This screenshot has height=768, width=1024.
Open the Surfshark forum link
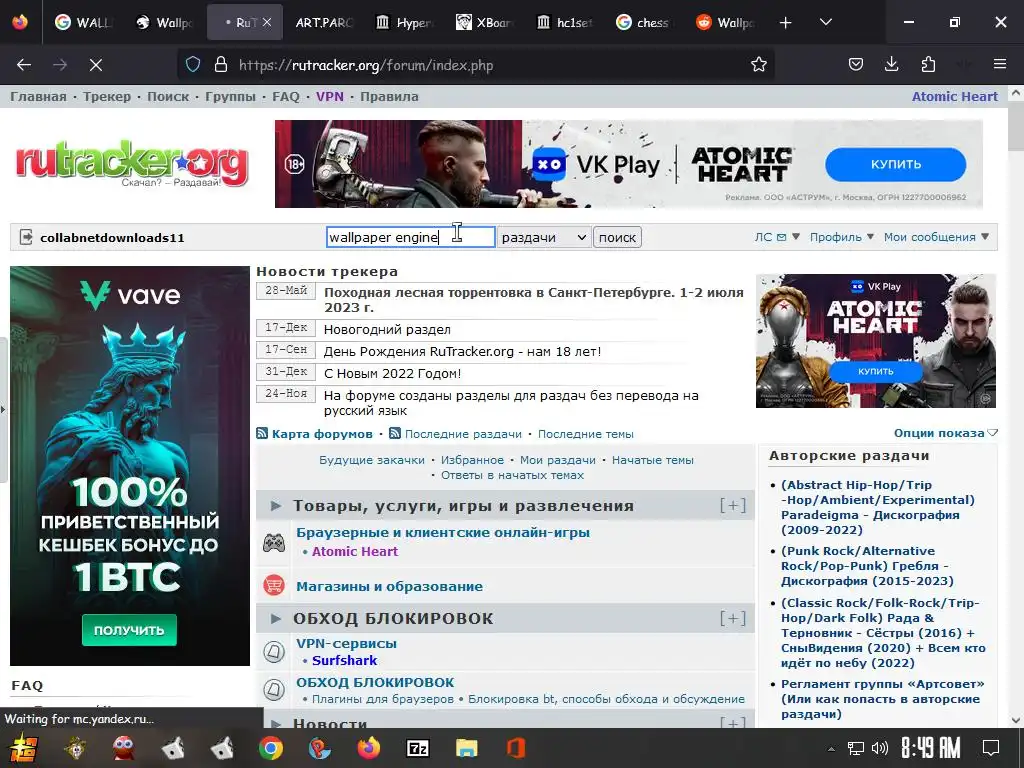pyautogui.click(x=344, y=660)
